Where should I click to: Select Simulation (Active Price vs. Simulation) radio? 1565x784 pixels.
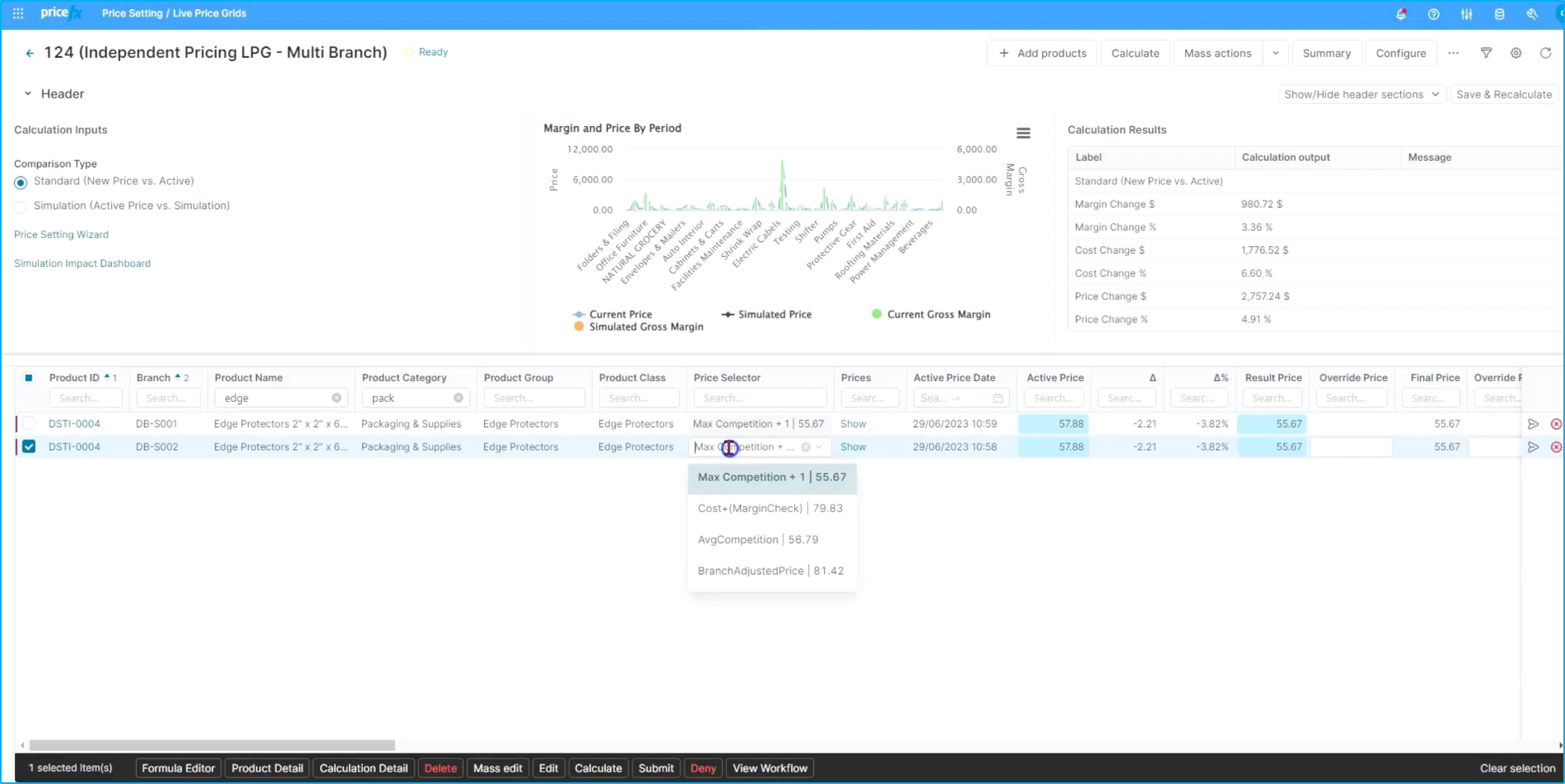coord(21,206)
